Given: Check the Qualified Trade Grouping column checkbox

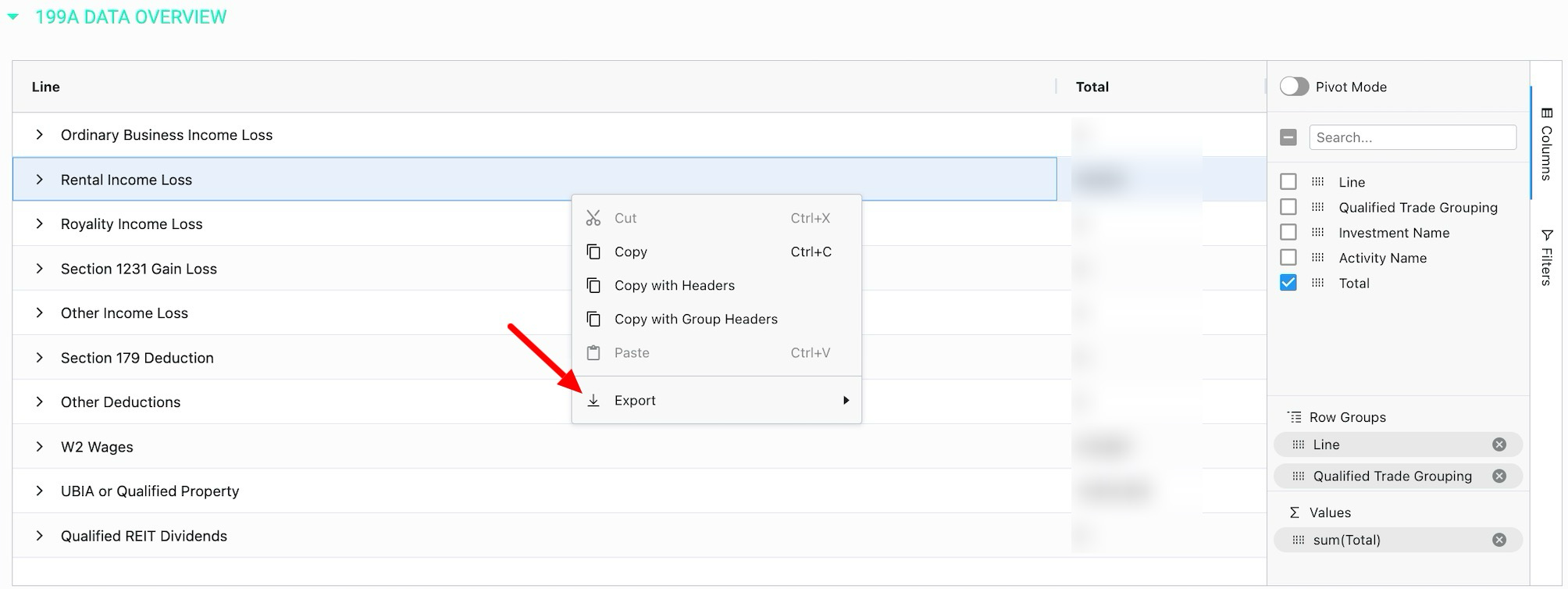Looking at the screenshot, I should click(x=1288, y=207).
